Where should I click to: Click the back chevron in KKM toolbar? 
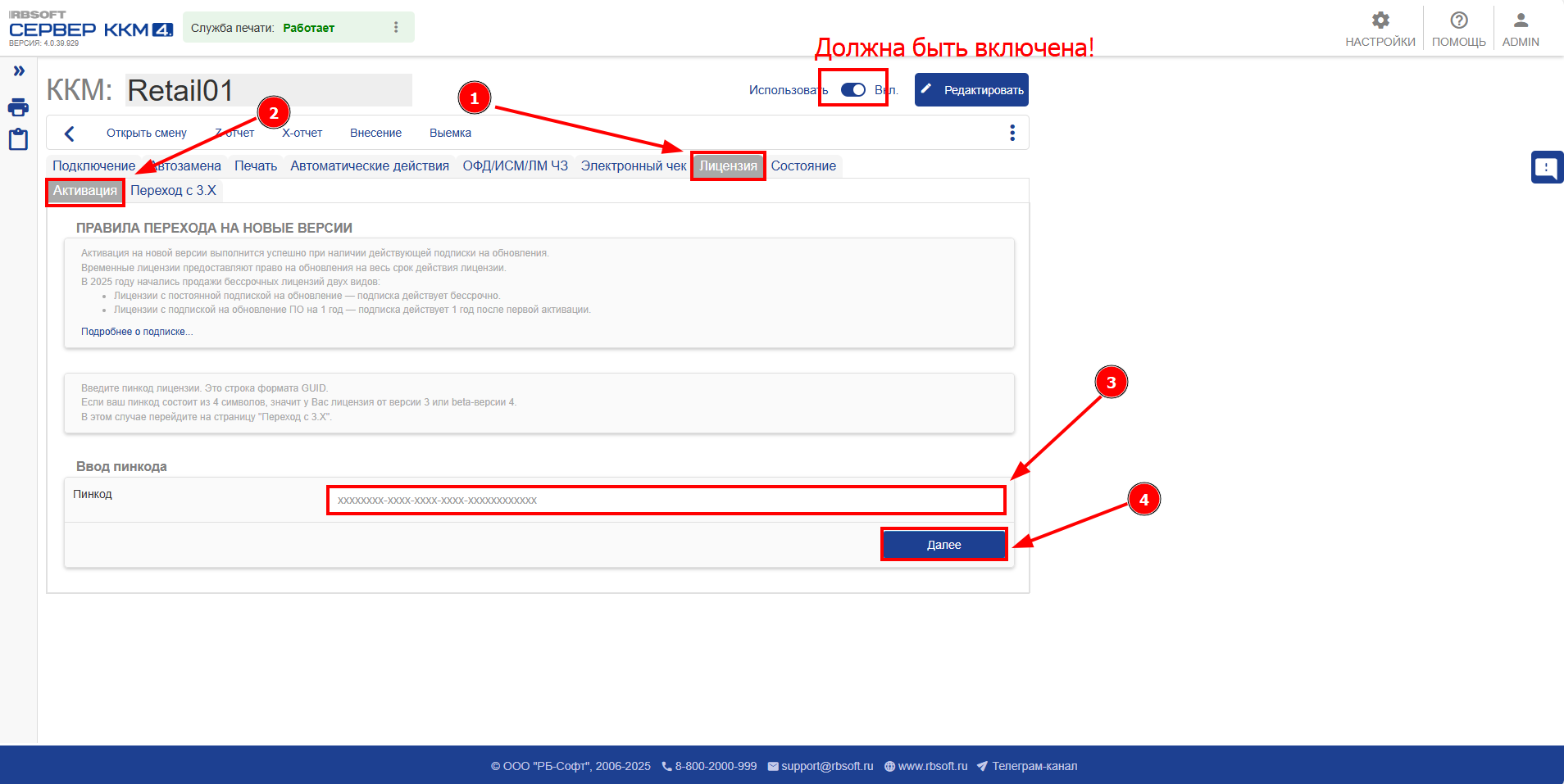pyautogui.click(x=70, y=134)
